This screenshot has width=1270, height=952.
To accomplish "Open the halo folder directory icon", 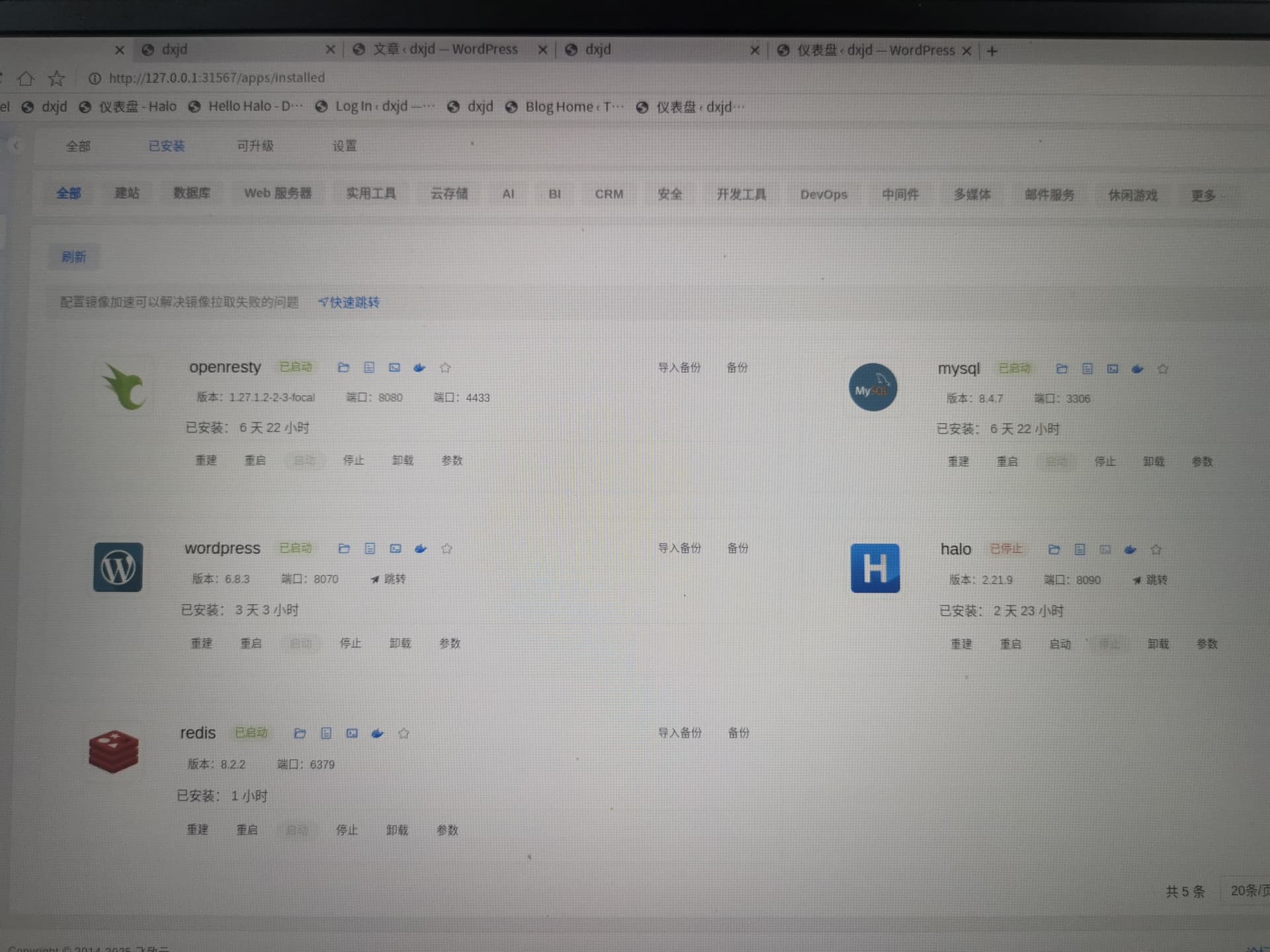I will pos(1054,549).
